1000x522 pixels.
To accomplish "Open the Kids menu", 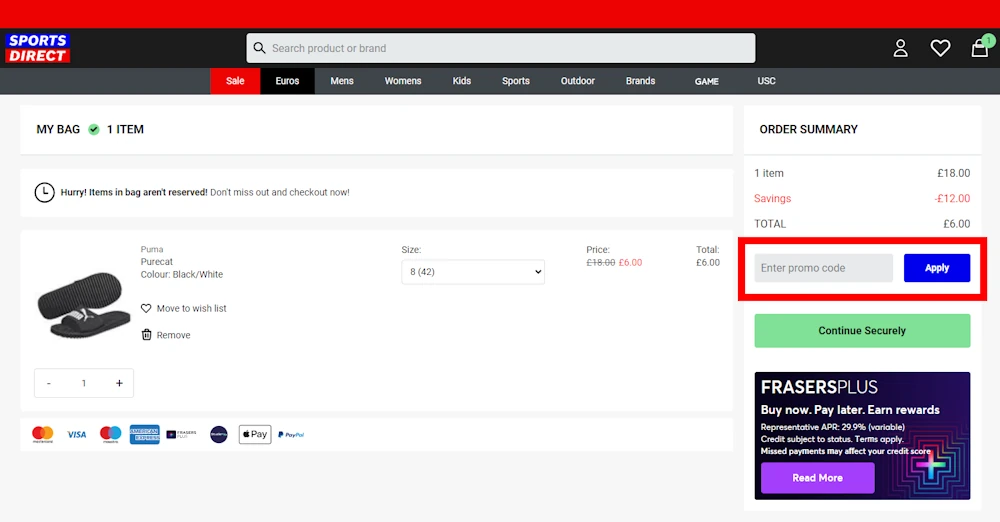I will pyautogui.click(x=462, y=81).
